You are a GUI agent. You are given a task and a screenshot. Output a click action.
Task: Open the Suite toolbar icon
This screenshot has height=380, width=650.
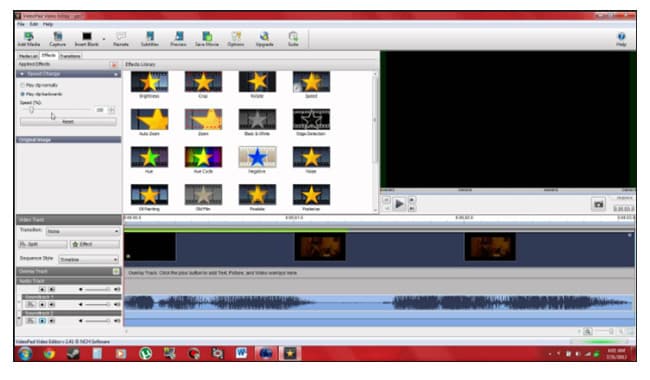(293, 39)
